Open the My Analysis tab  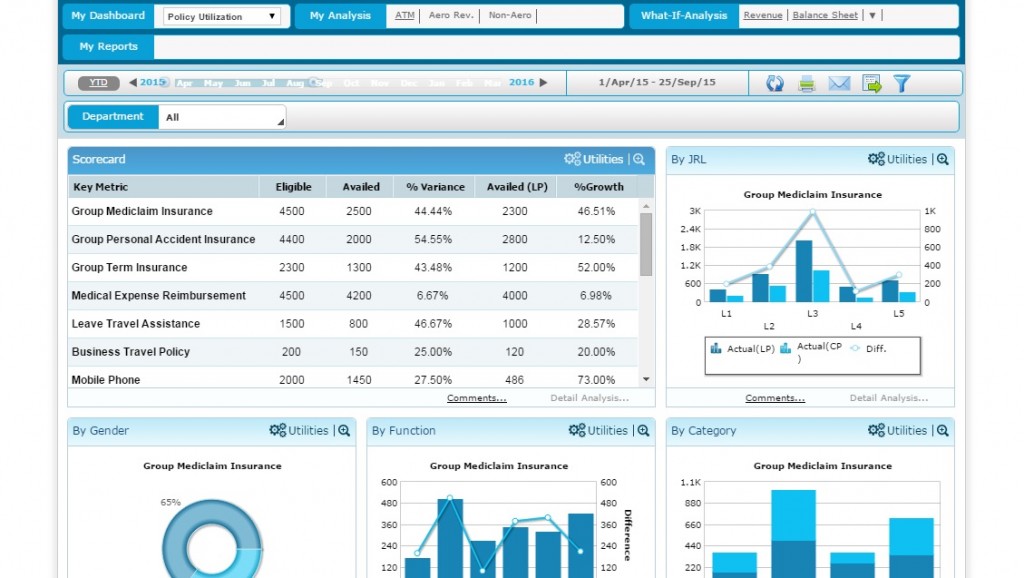(x=340, y=16)
